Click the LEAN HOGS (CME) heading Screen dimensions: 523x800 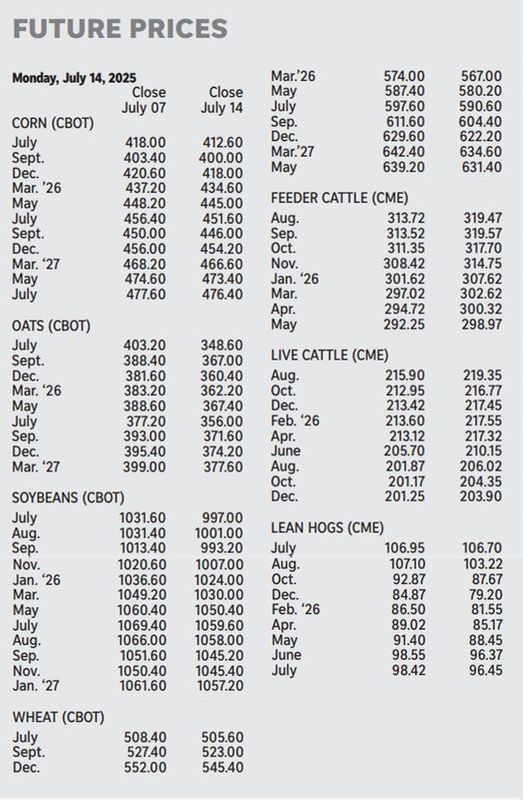[x=327, y=528]
